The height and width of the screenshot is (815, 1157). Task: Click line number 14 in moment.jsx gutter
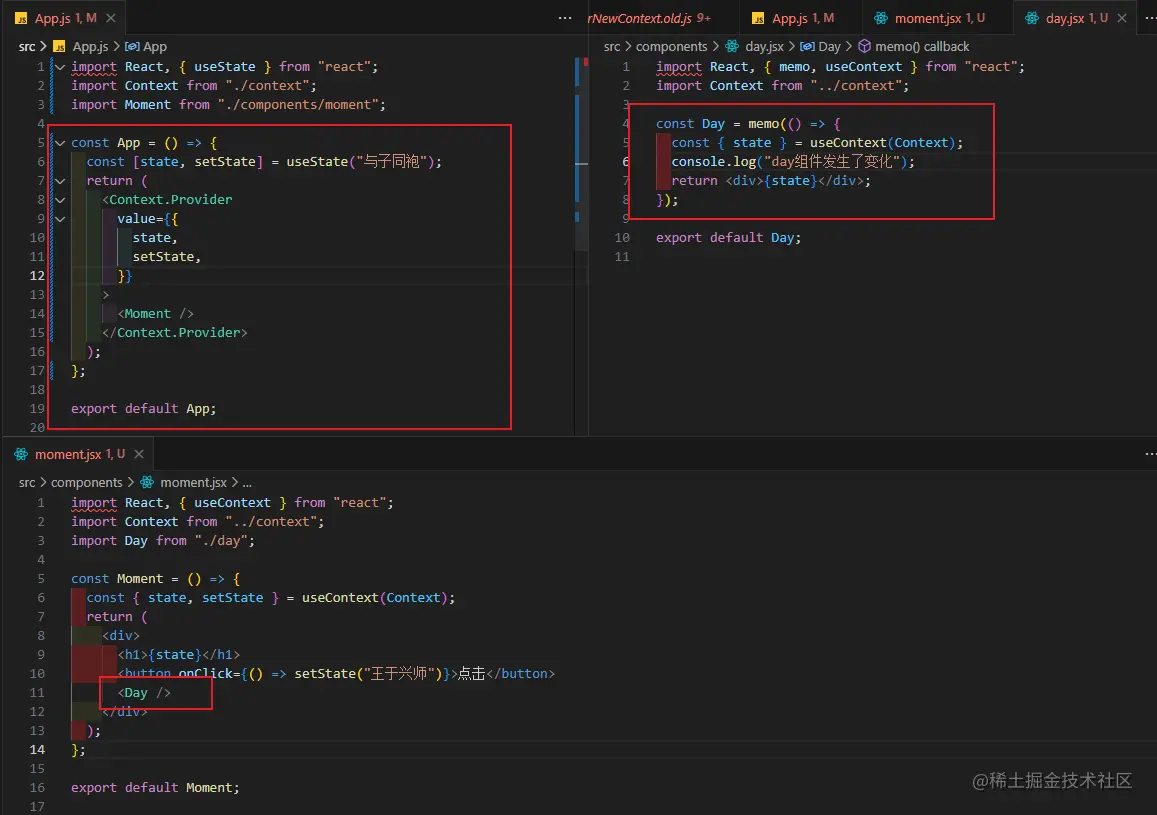point(37,749)
